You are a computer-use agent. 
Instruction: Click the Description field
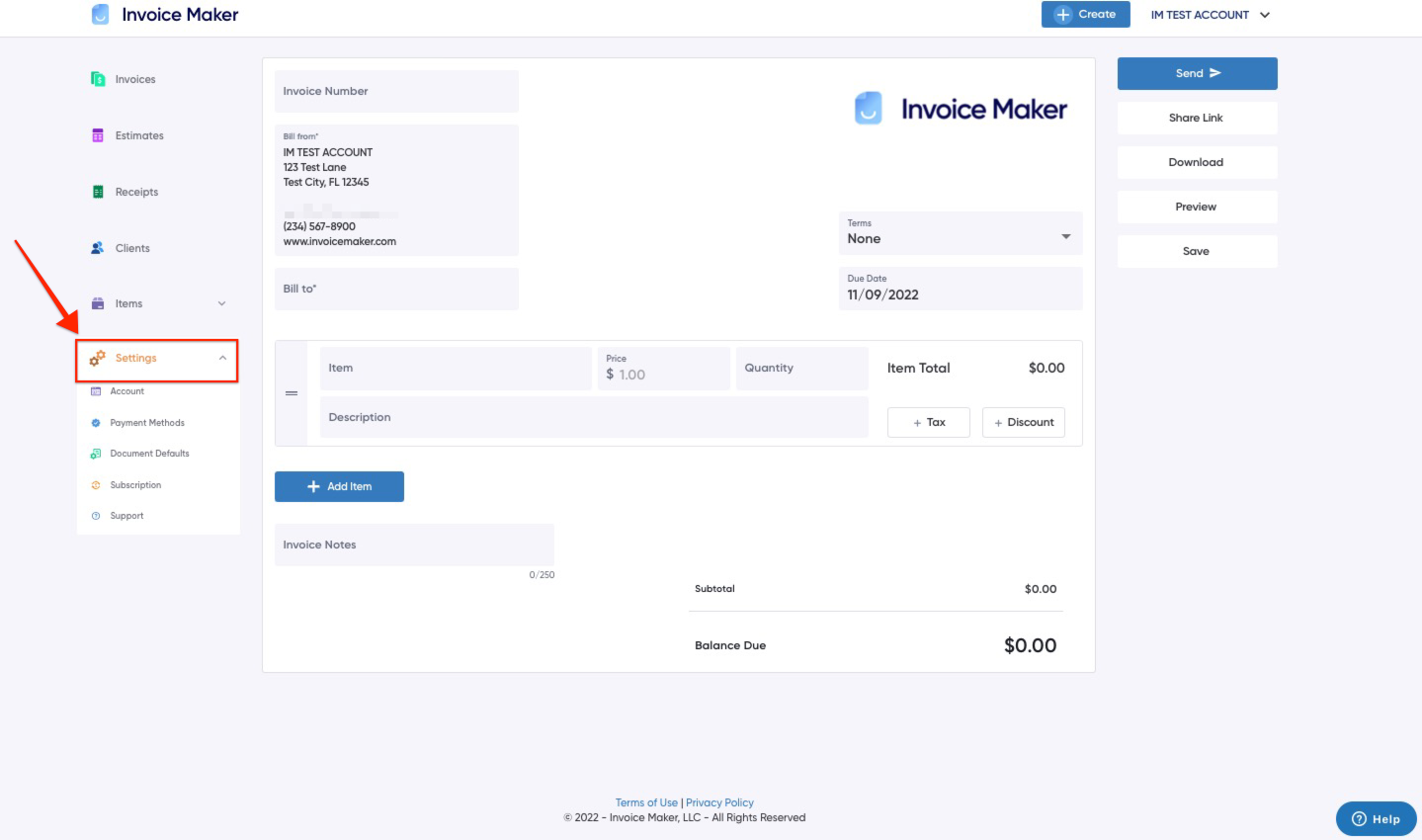[x=594, y=417]
